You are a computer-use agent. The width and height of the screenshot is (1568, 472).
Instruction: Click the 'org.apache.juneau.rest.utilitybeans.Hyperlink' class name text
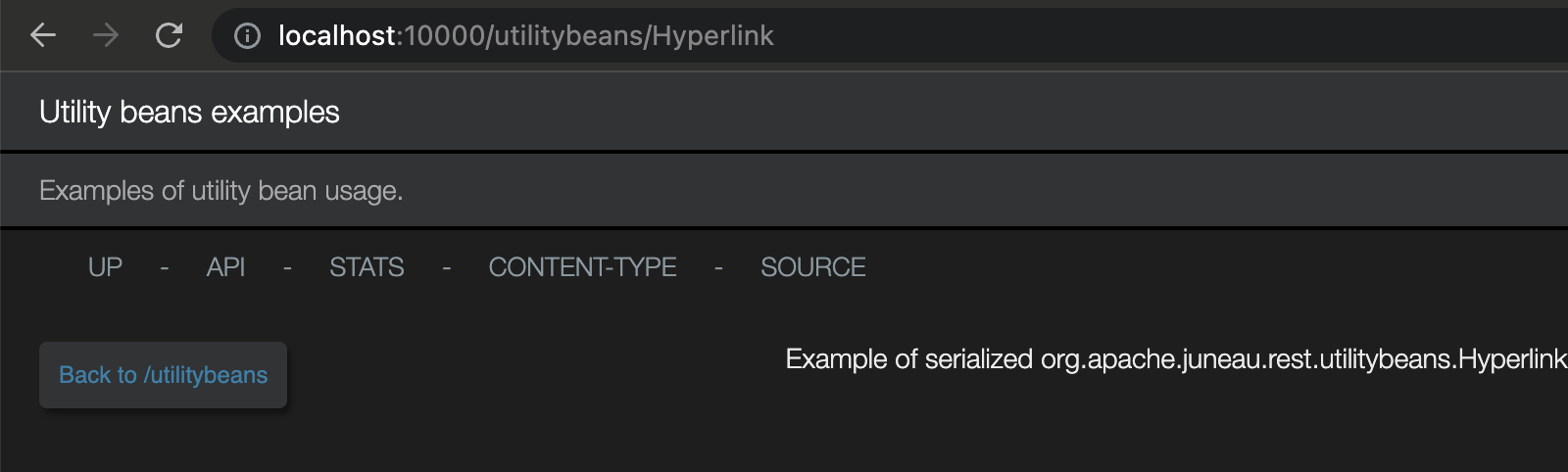1303,359
